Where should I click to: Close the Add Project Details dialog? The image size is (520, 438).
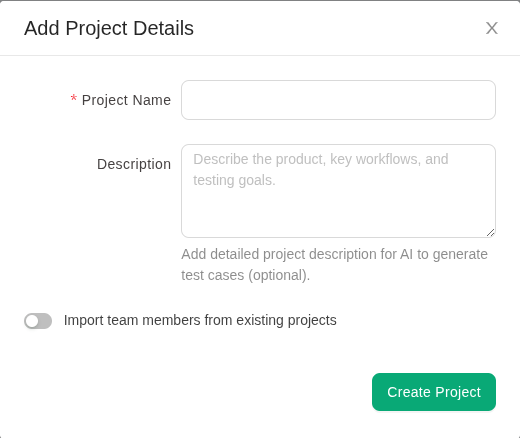[x=492, y=28]
